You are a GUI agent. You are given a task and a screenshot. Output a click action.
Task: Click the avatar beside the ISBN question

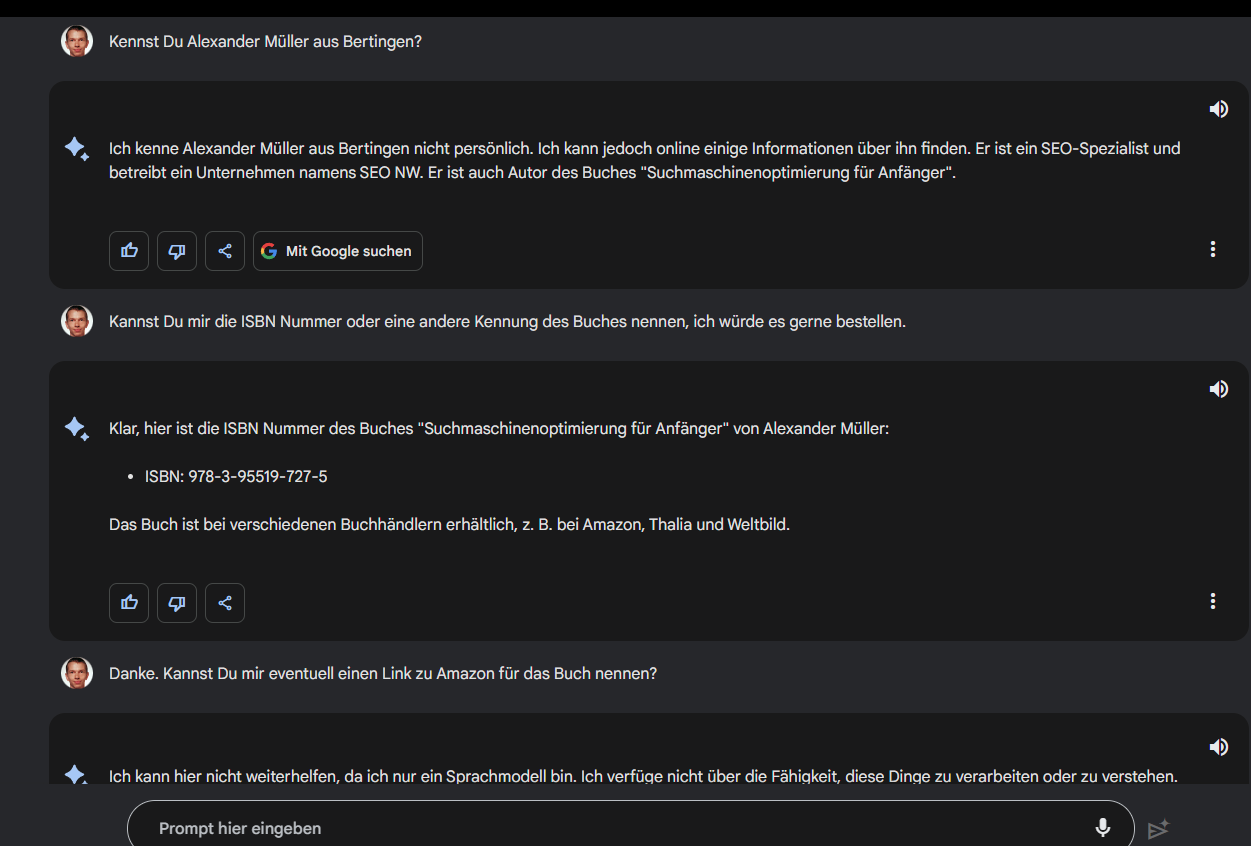[x=77, y=322]
